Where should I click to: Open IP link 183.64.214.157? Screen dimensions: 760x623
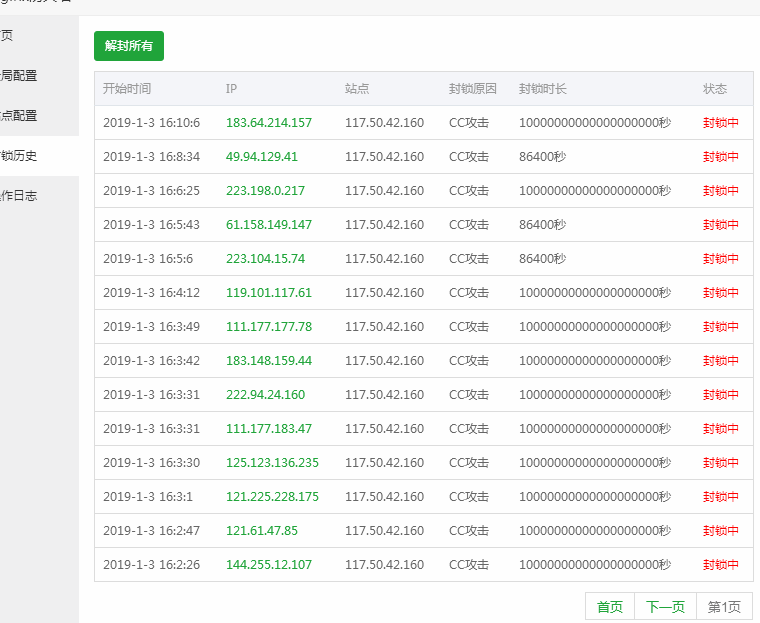(269, 123)
